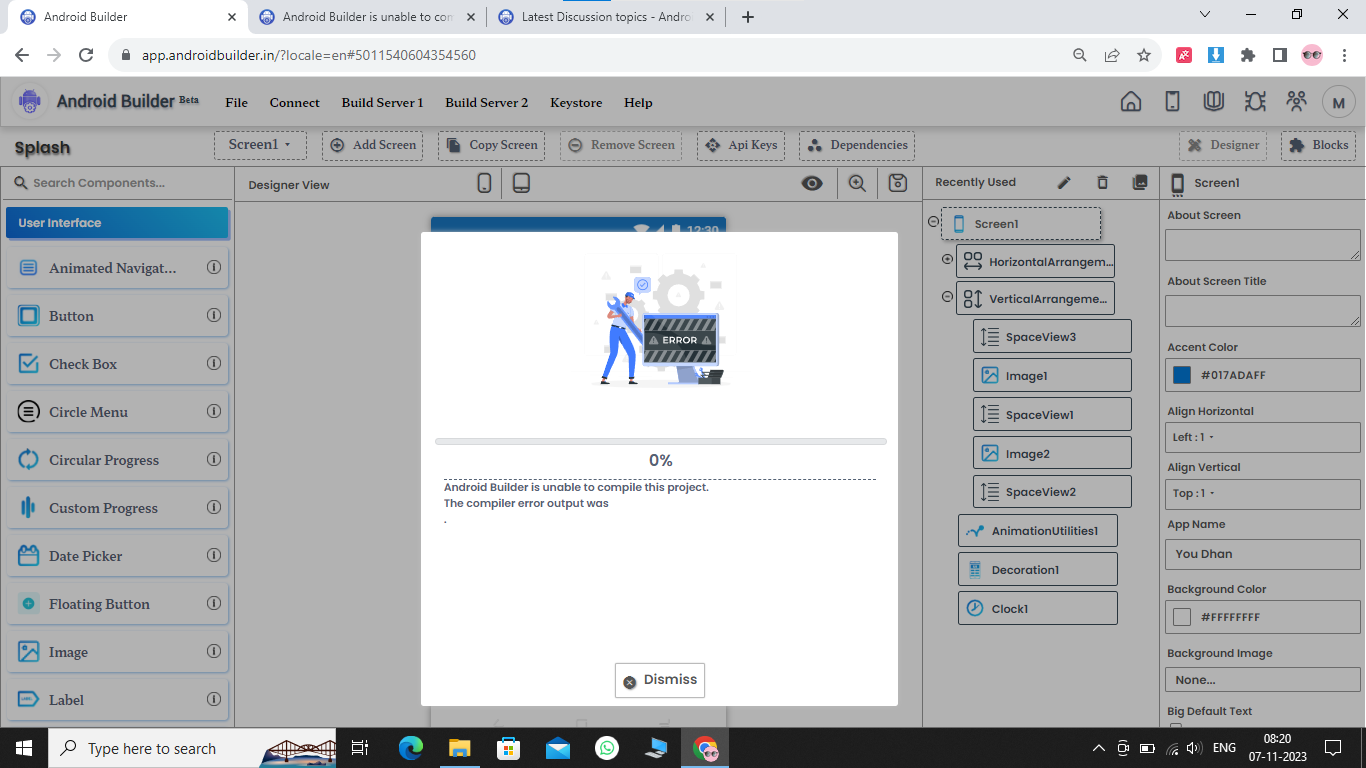1366x768 pixels.
Task: Open the Screen1 screen selector dropdown
Action: click(x=260, y=145)
